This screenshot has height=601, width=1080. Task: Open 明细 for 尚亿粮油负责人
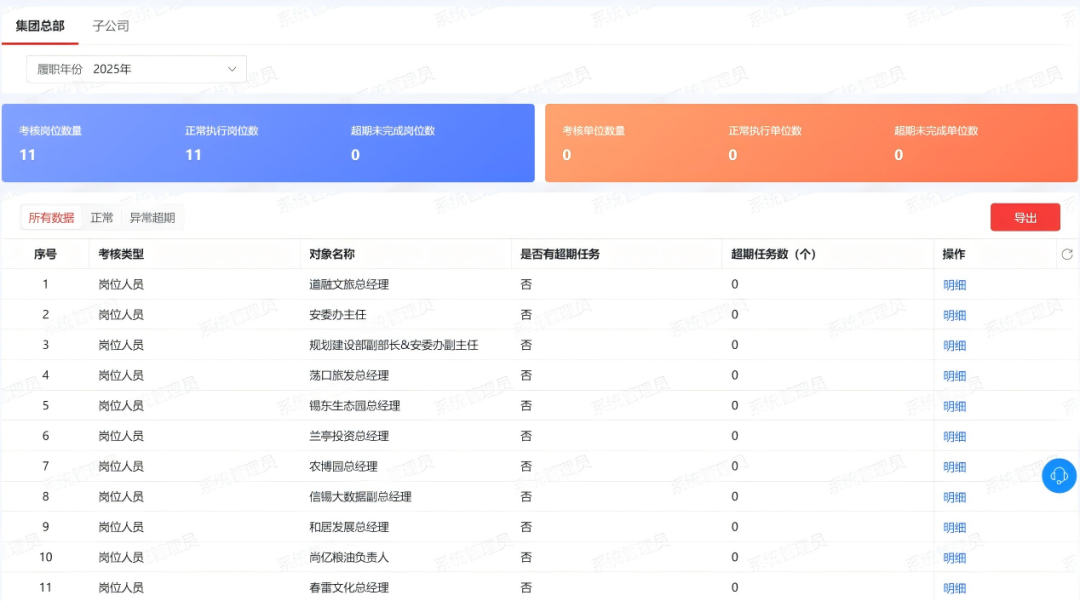pyautogui.click(x=954, y=558)
